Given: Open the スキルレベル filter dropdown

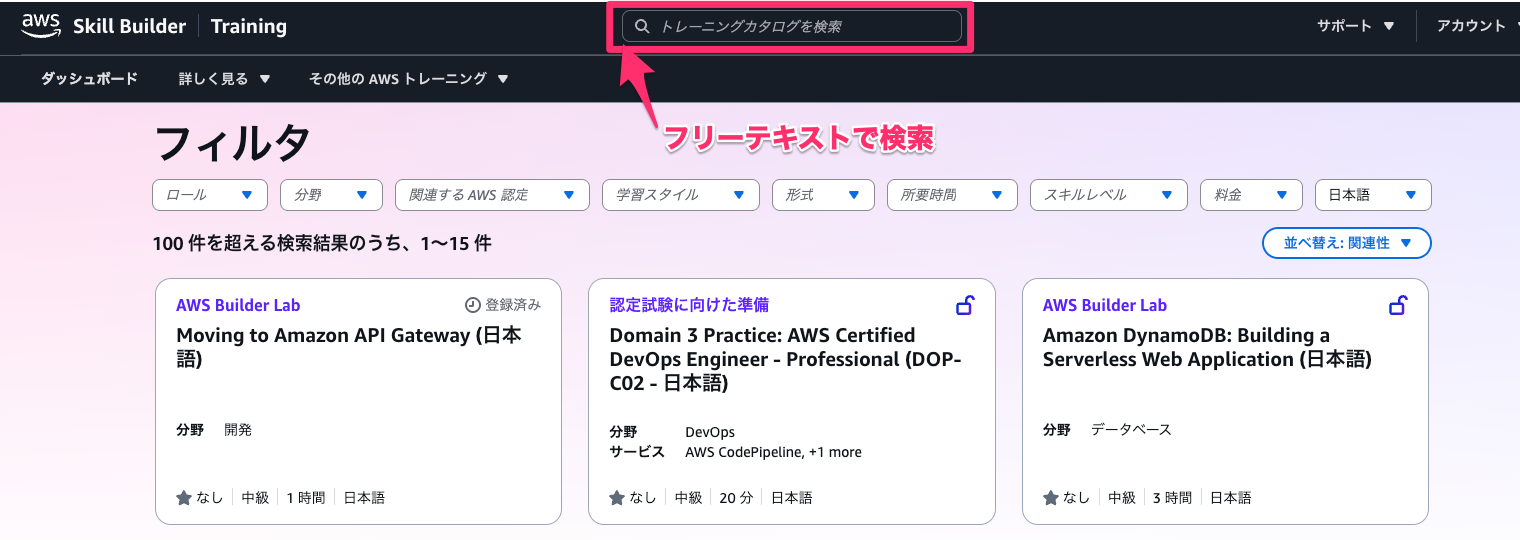Looking at the screenshot, I should coord(1109,195).
